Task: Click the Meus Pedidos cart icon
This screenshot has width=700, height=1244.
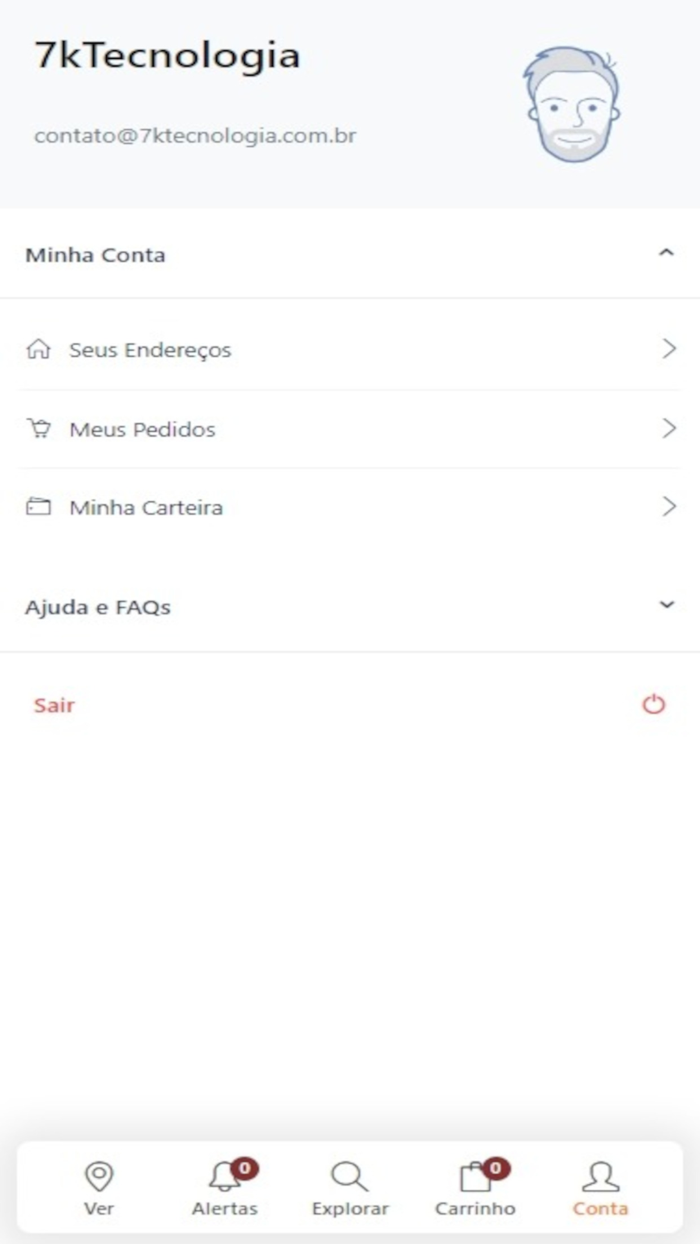Action: tap(38, 429)
